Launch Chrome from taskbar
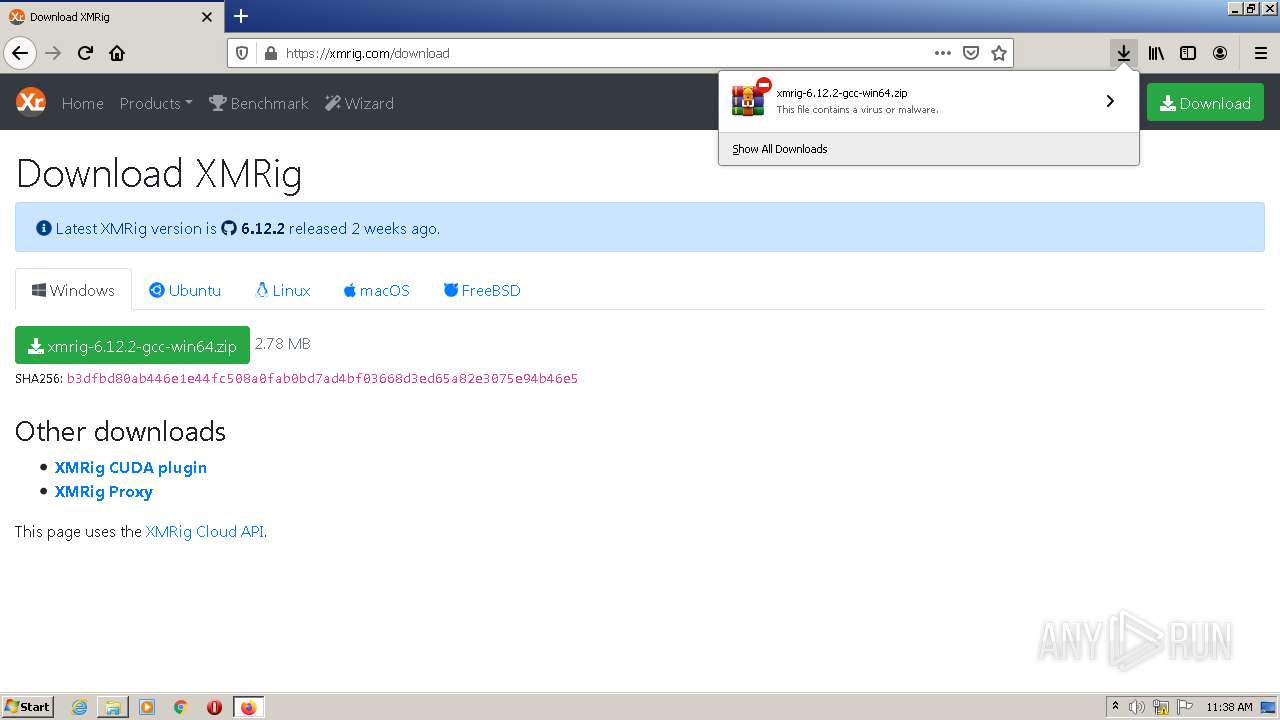The width and height of the screenshot is (1280, 720). (x=181, y=707)
